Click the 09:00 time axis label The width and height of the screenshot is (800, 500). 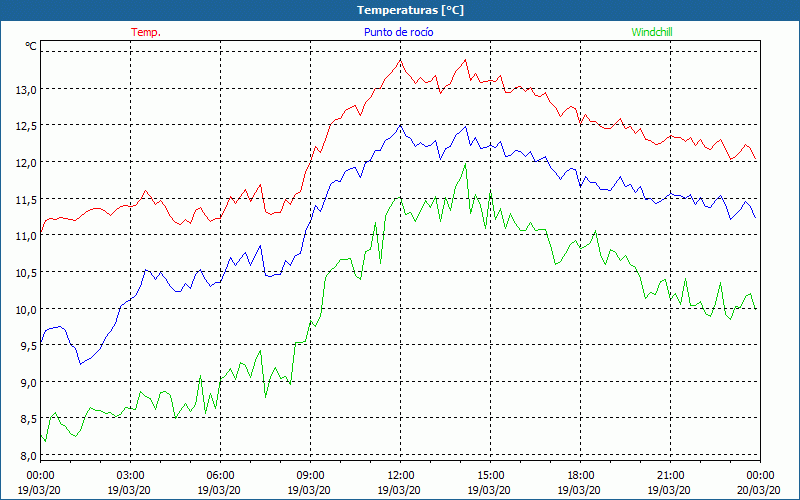[310, 476]
